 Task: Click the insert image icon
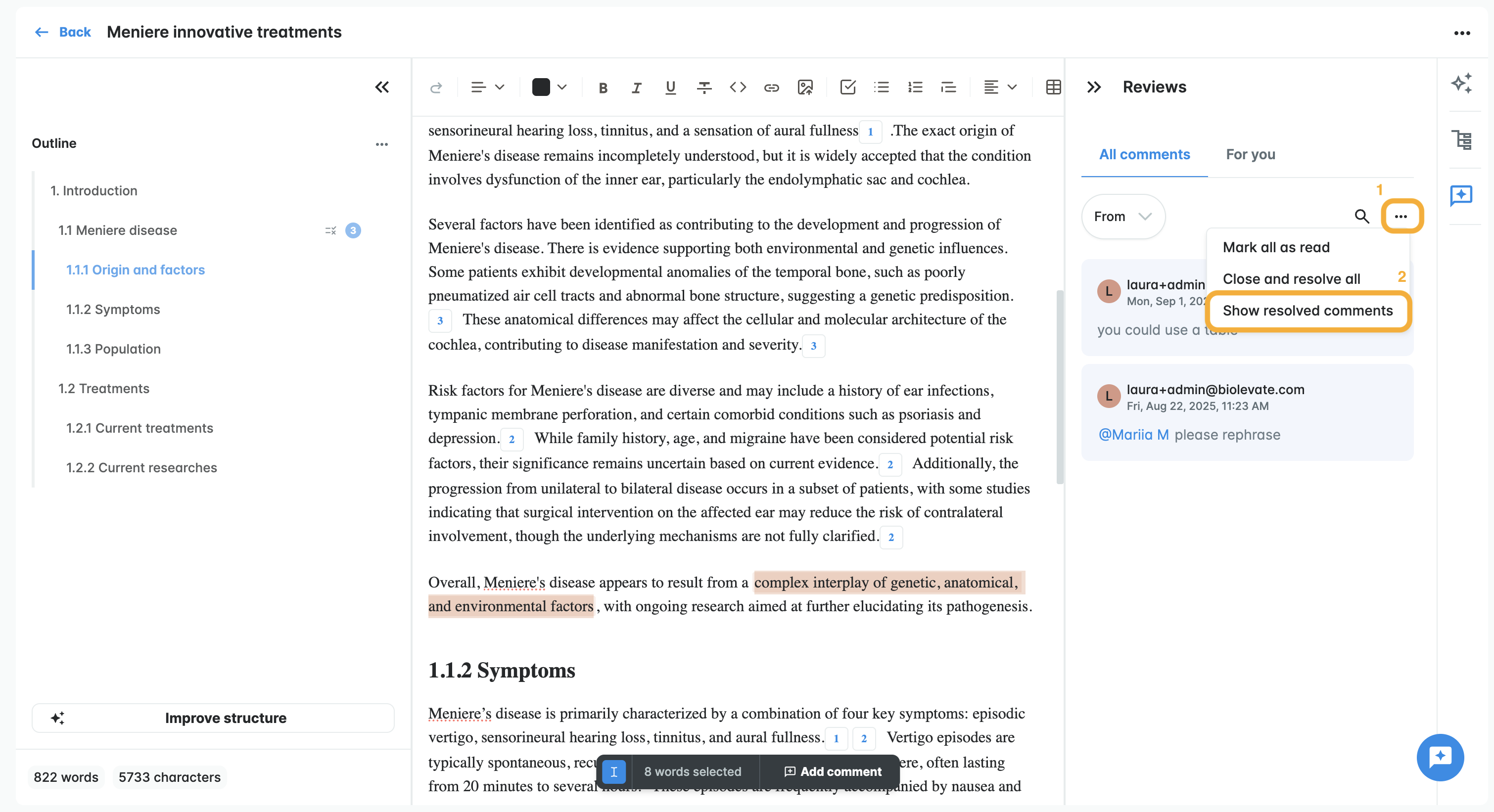coord(805,88)
